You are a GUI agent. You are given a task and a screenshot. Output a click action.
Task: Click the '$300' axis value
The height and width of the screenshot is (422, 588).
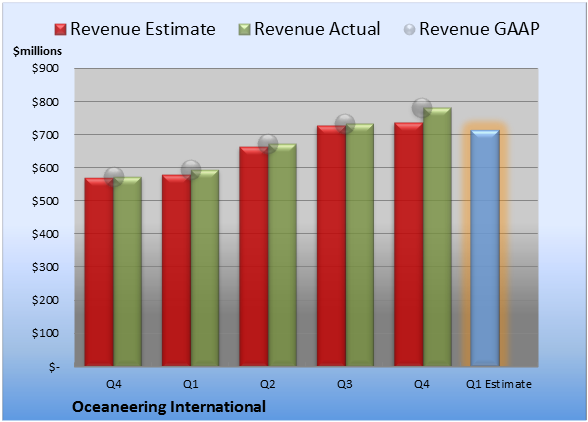click(x=45, y=267)
